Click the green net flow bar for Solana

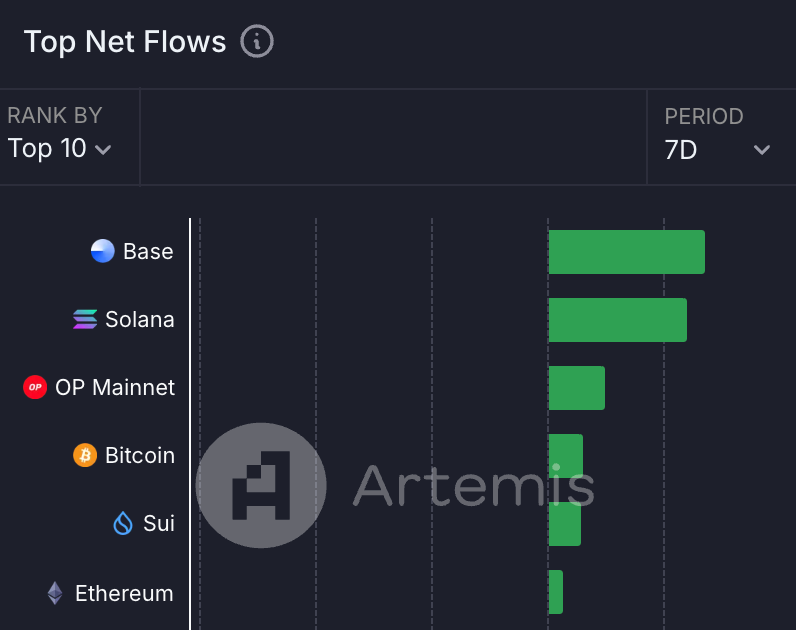coord(618,320)
